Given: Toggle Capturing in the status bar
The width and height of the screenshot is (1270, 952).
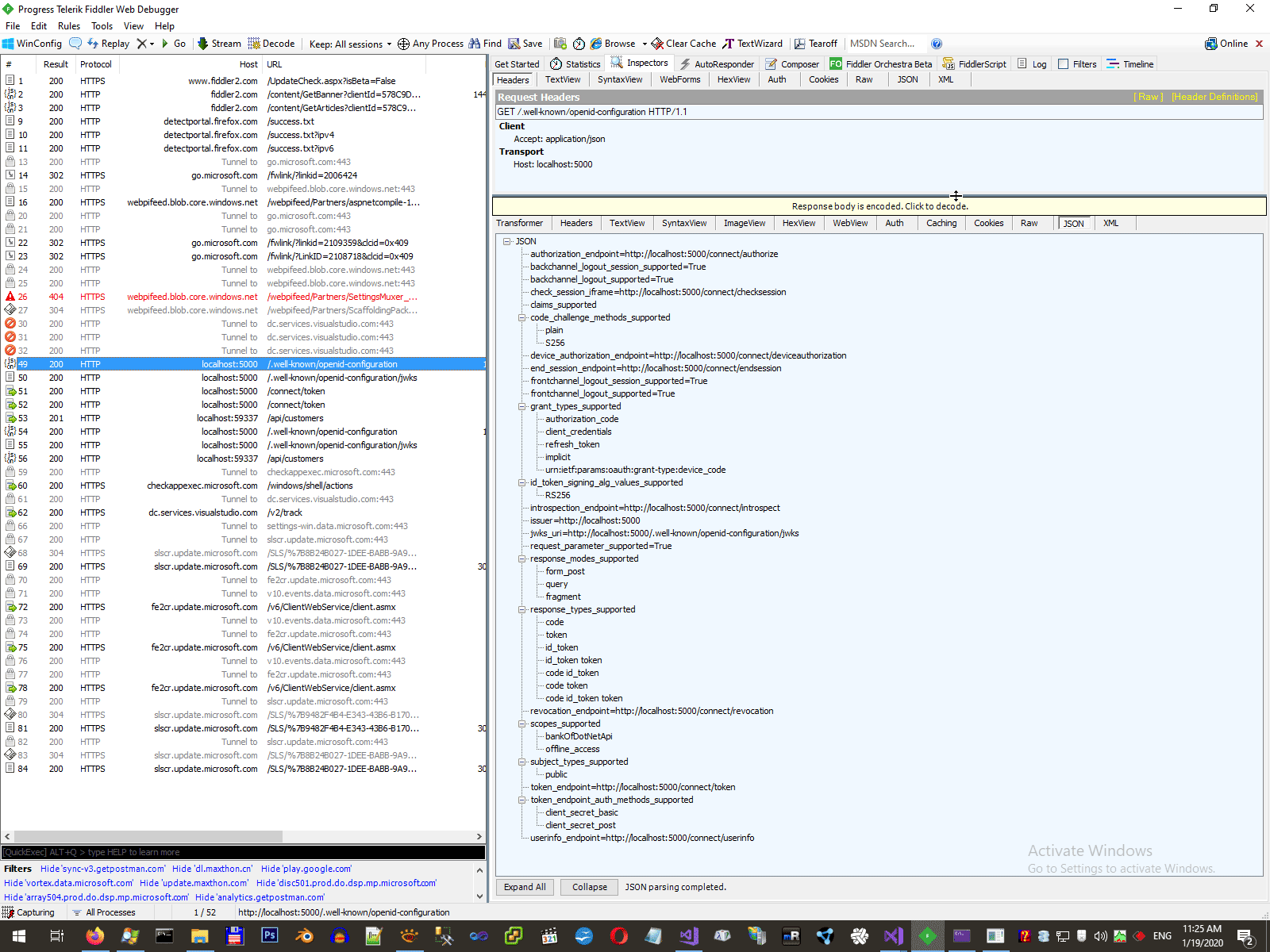Looking at the screenshot, I should (29, 912).
